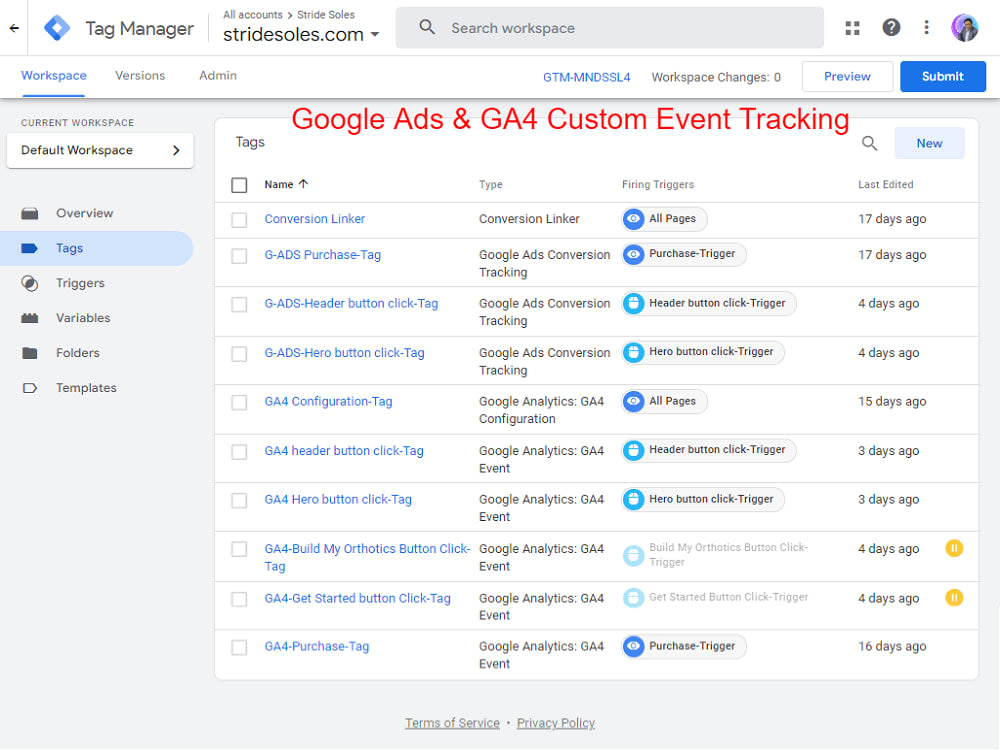Click the Triggers sidebar icon
Viewport: 1000px width, 750px height.
pyautogui.click(x=29, y=283)
